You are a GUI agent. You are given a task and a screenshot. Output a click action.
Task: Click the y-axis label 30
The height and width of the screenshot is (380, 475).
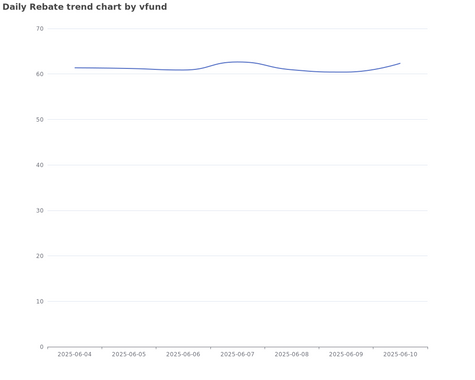pyautogui.click(x=40, y=210)
